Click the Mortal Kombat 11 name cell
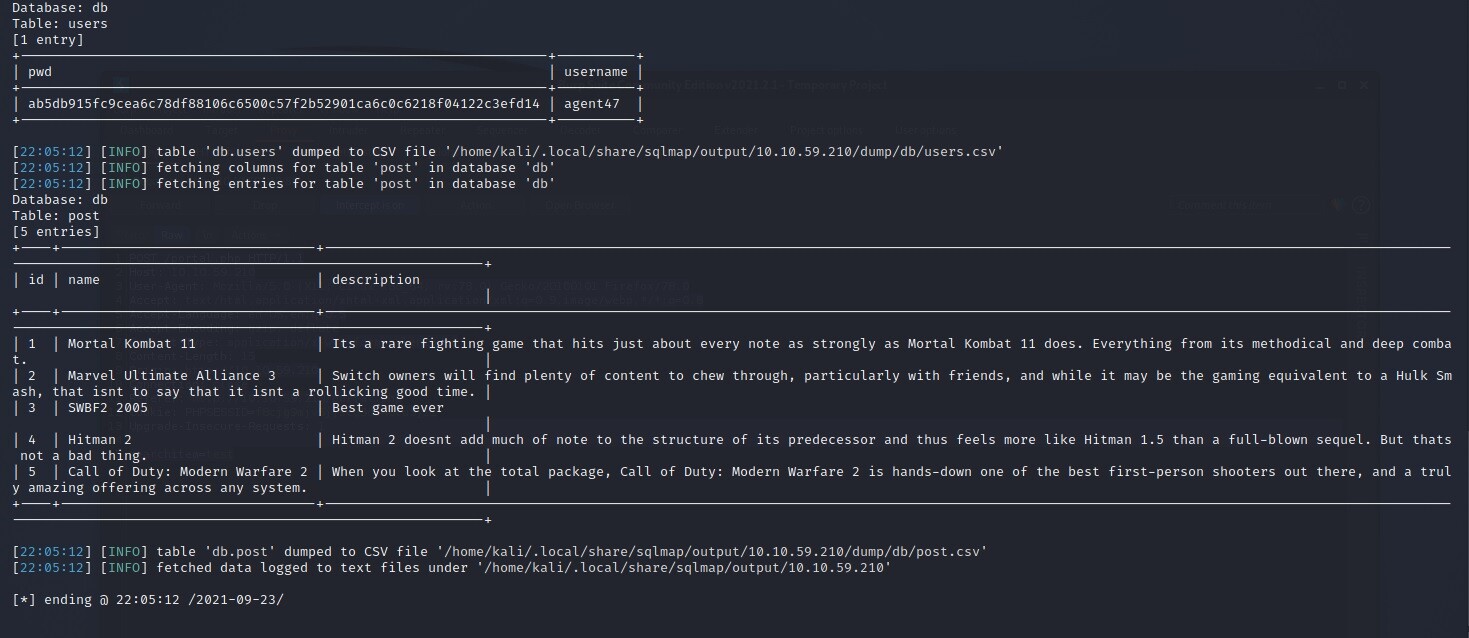1469x638 pixels. tap(132, 344)
